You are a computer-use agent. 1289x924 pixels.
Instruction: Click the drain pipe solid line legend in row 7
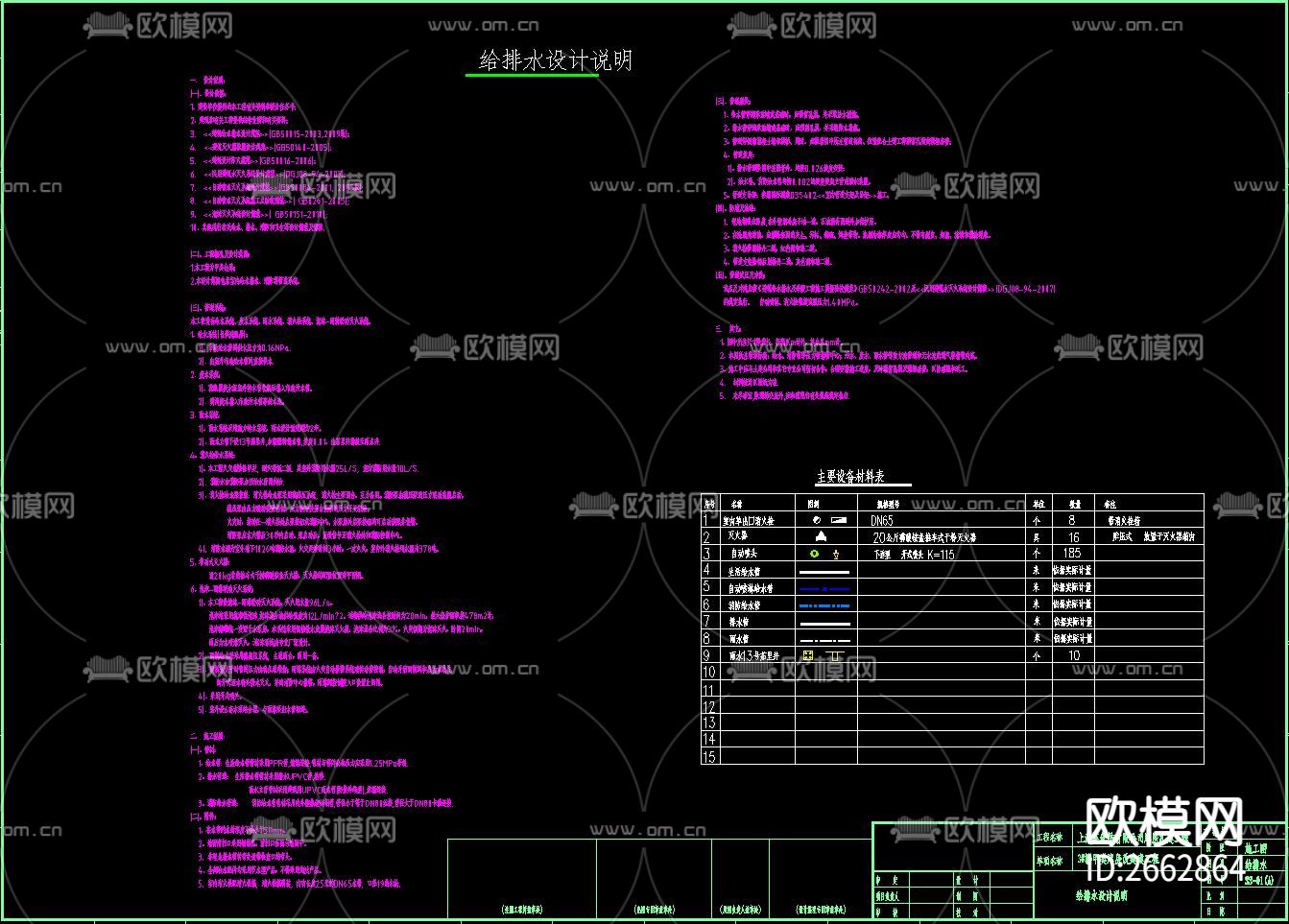[x=825, y=623]
